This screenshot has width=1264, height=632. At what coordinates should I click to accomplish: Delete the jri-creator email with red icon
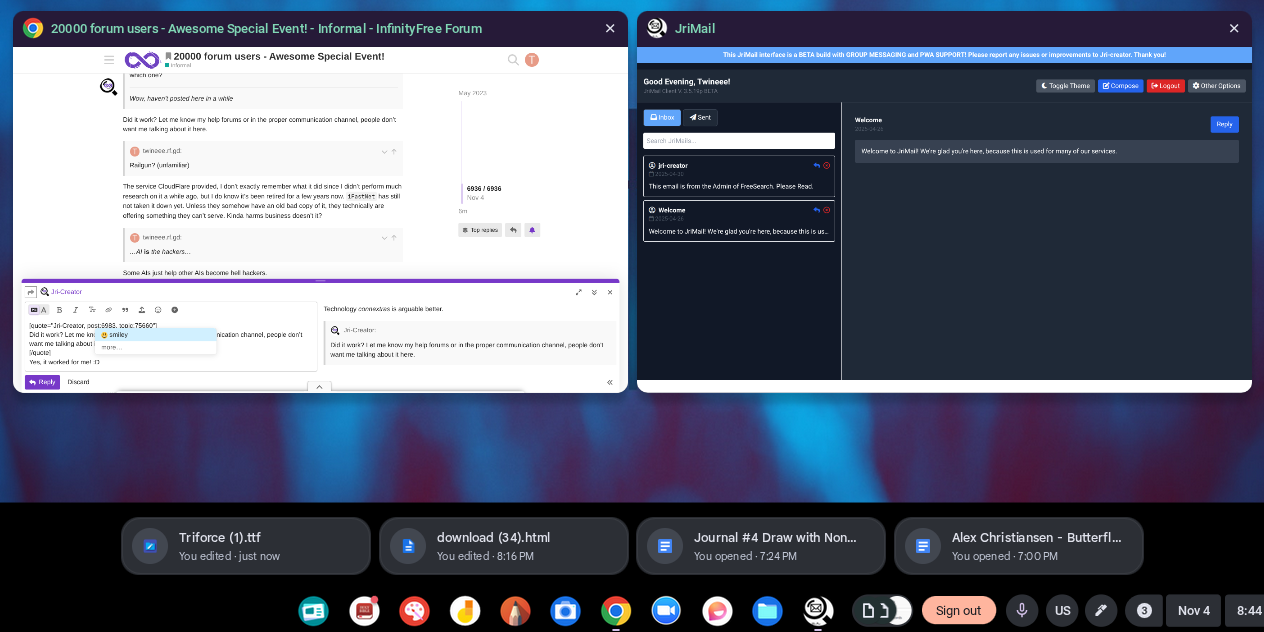coord(827,166)
